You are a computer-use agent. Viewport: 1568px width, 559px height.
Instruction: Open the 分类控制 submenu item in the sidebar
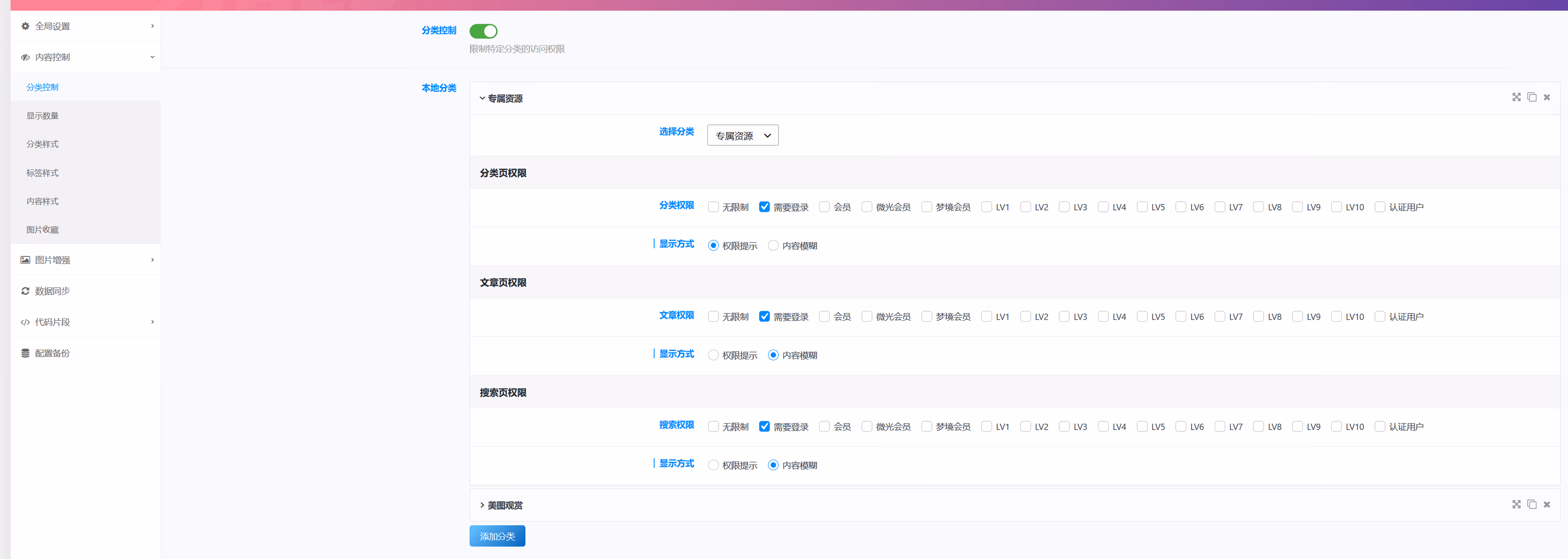pyautogui.click(x=85, y=87)
